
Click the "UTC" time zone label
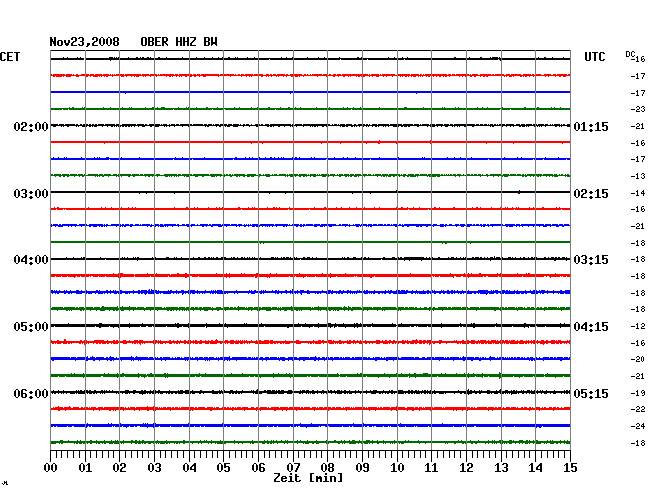[x=594, y=57]
